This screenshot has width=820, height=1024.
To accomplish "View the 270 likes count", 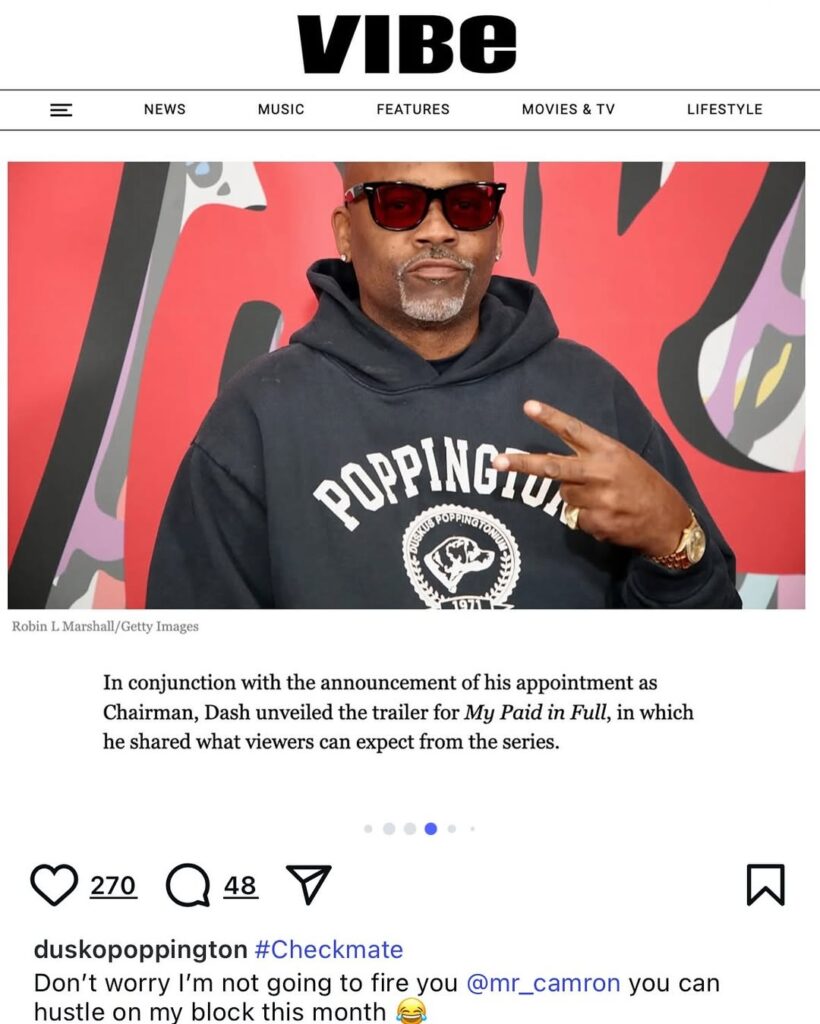I will tap(113, 886).
